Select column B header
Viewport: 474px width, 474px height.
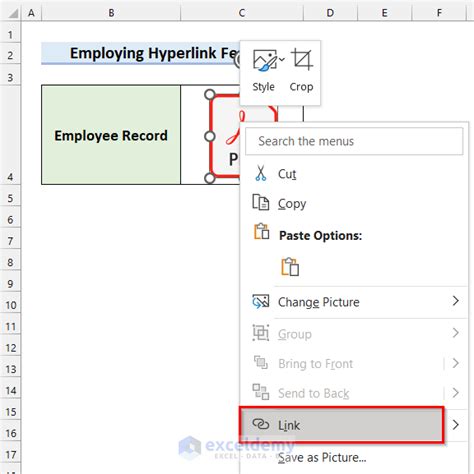coord(111,13)
